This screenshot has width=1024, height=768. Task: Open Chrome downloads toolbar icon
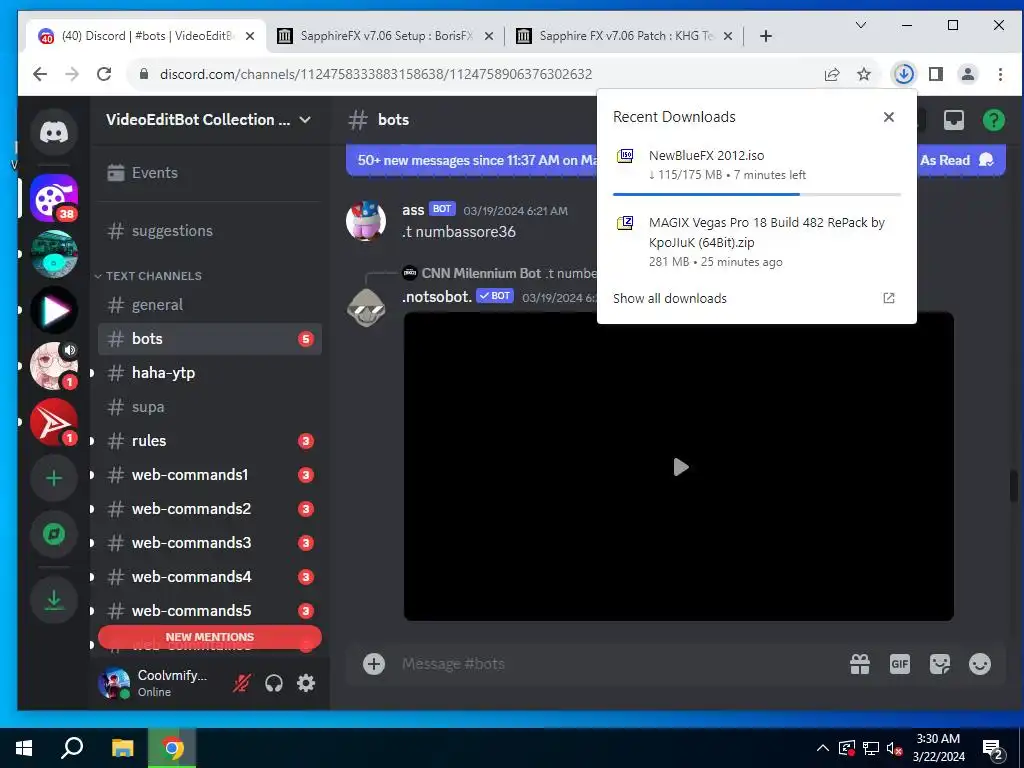tap(904, 74)
